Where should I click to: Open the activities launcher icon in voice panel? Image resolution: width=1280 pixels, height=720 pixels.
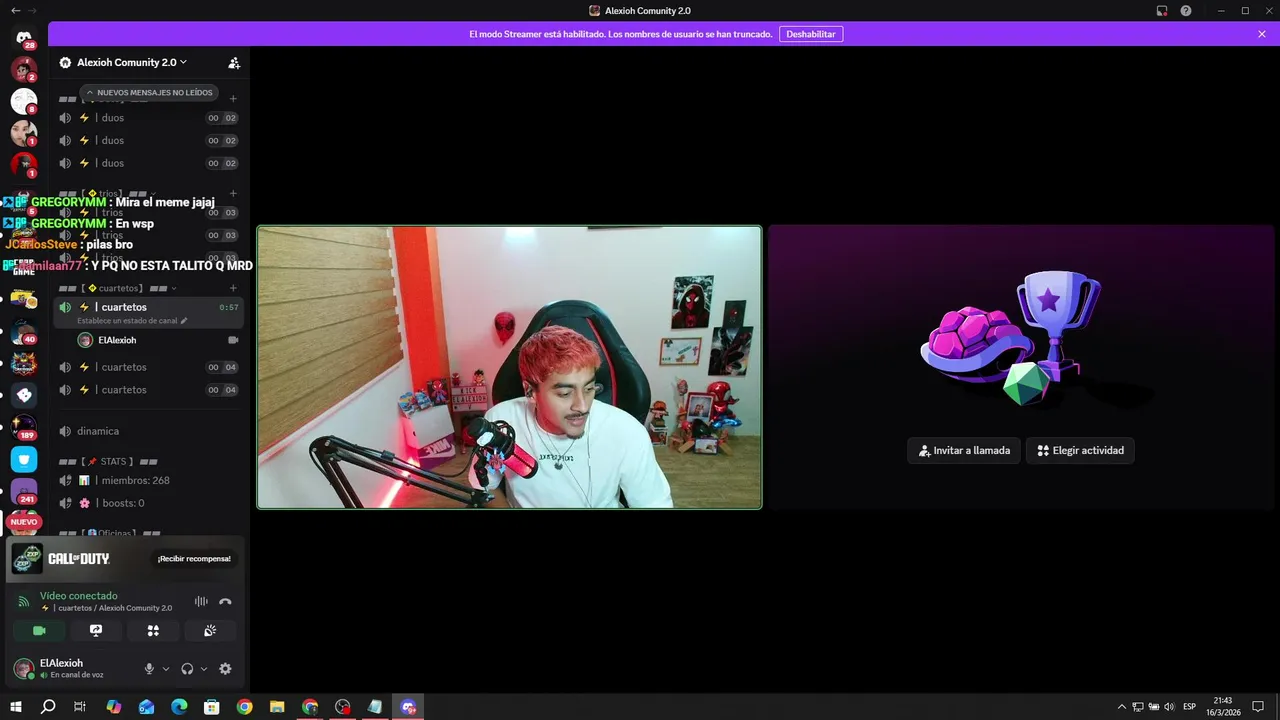pyautogui.click(x=153, y=630)
